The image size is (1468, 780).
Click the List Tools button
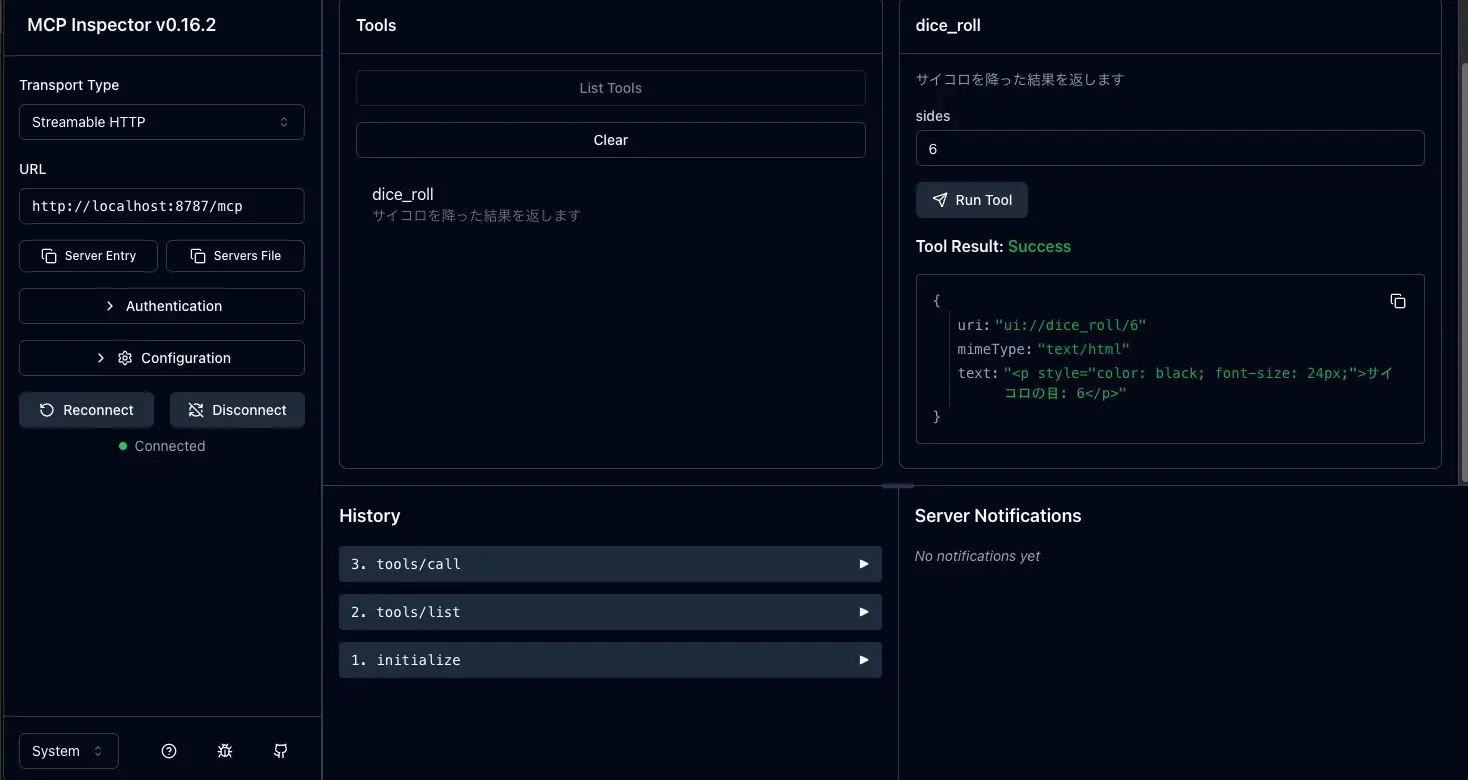point(611,88)
